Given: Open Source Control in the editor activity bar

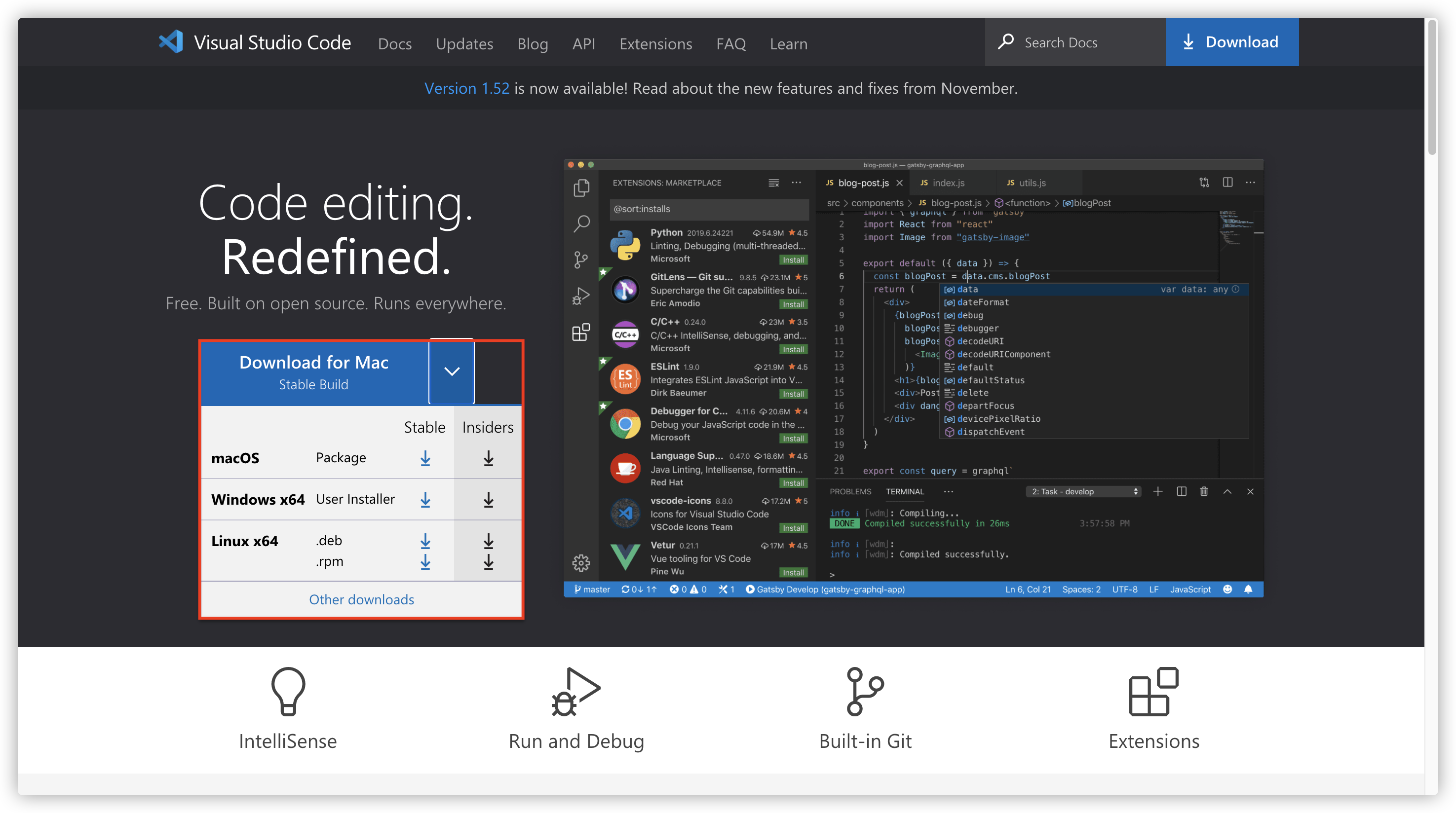Looking at the screenshot, I should click(x=581, y=260).
